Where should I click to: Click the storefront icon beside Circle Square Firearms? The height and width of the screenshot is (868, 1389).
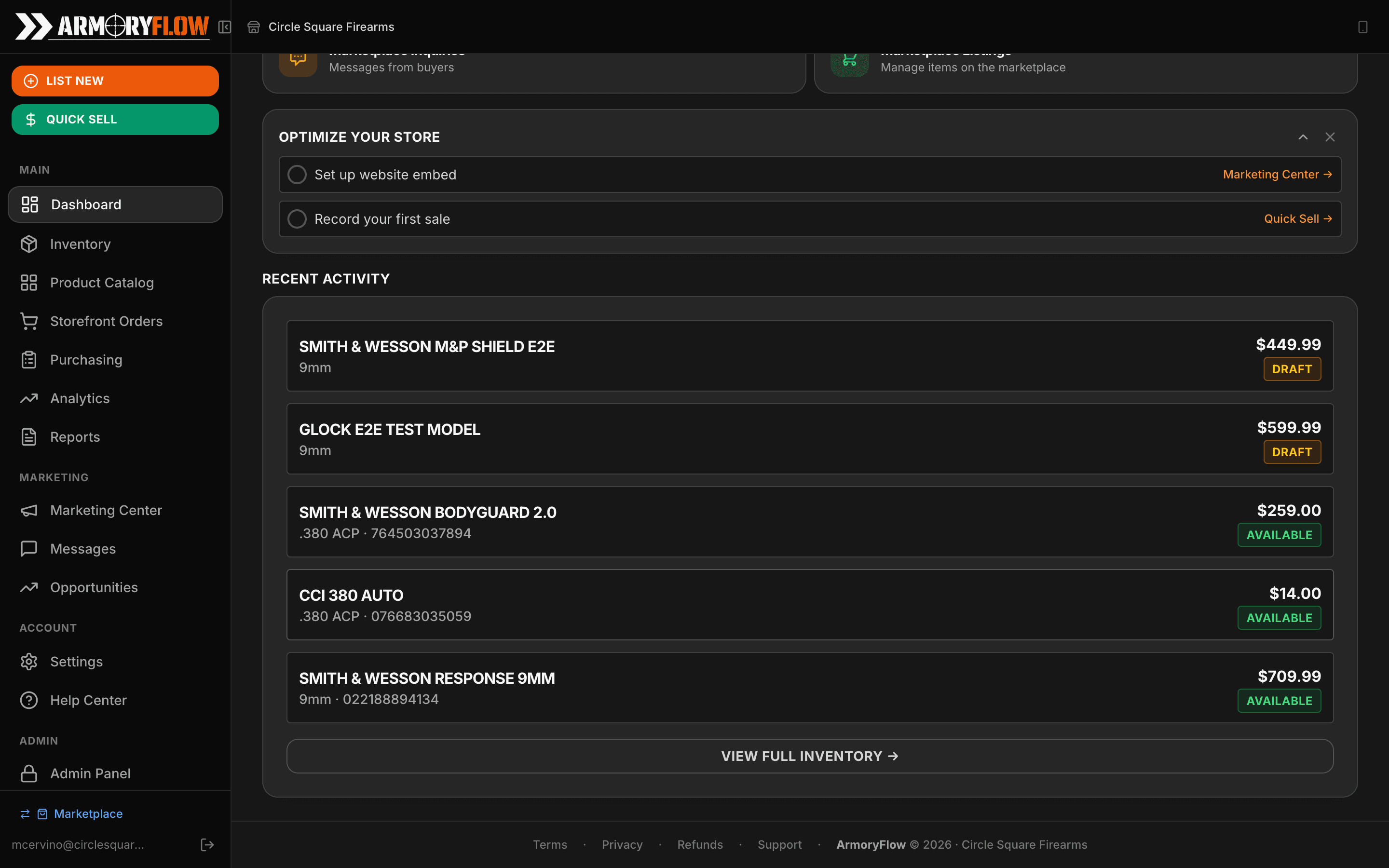pos(253,27)
